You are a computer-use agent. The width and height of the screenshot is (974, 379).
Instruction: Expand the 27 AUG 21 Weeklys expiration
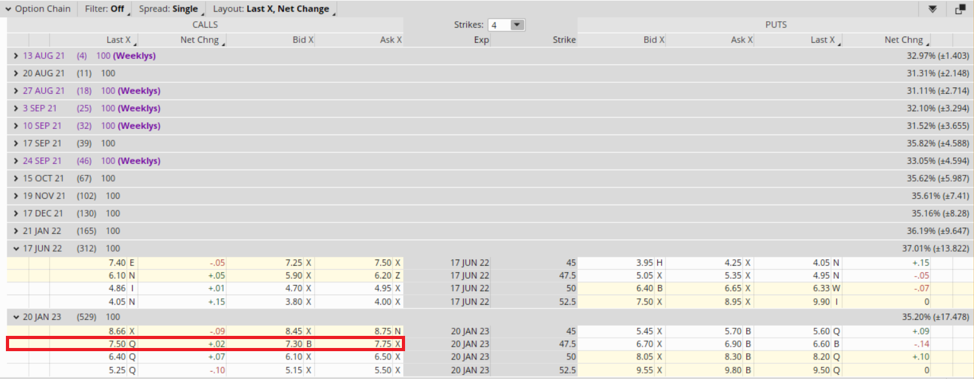coord(16,91)
